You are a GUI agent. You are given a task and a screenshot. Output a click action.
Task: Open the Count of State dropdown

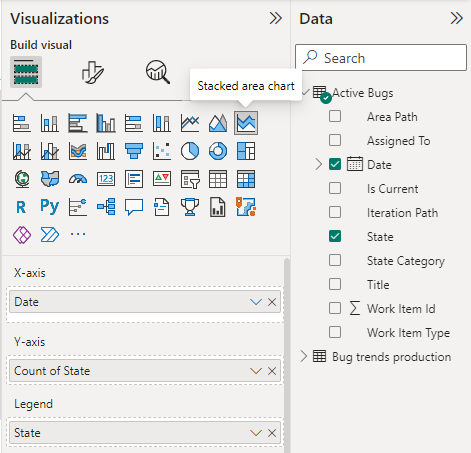coord(256,371)
